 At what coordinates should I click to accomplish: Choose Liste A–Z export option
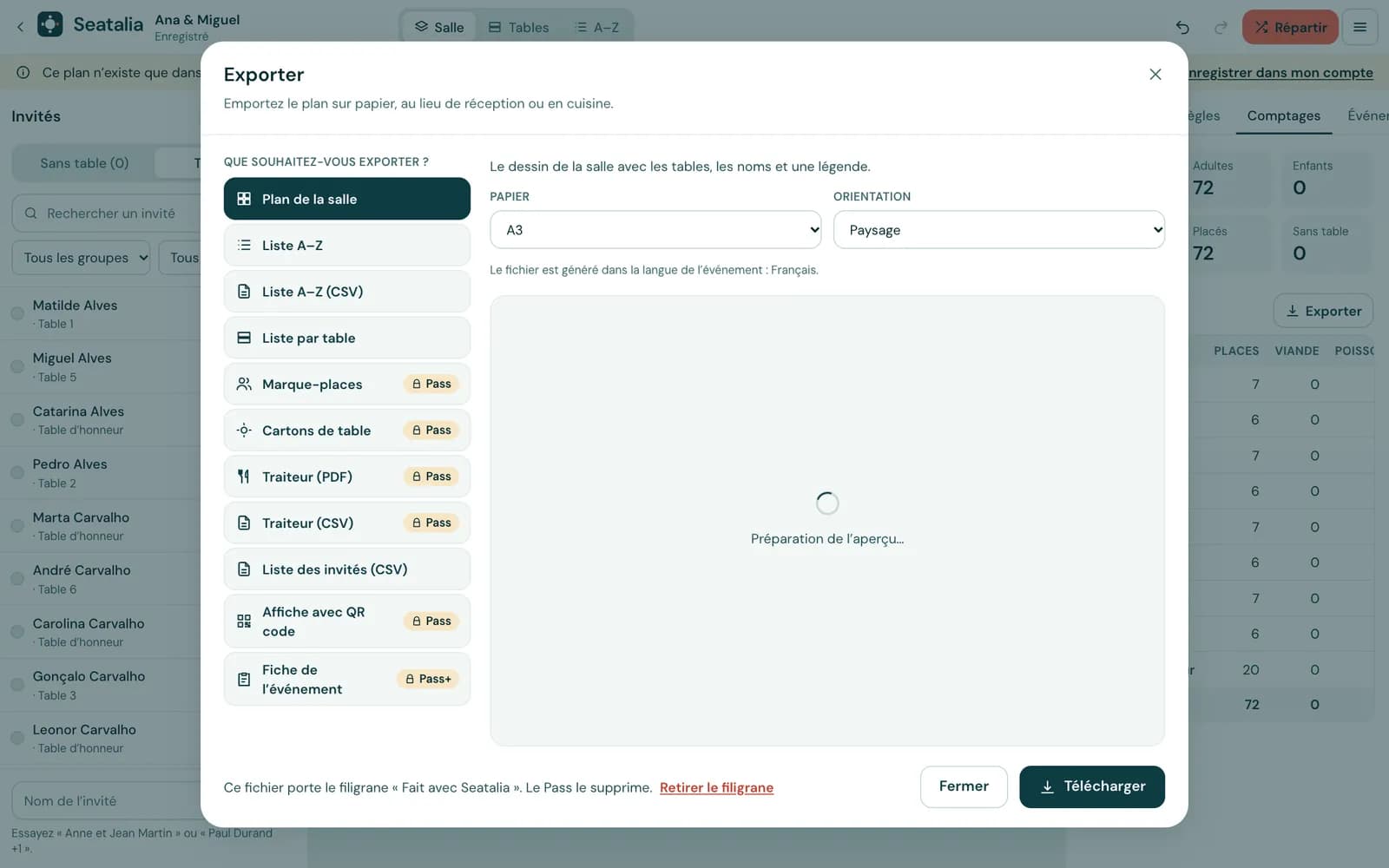pyautogui.click(x=346, y=245)
